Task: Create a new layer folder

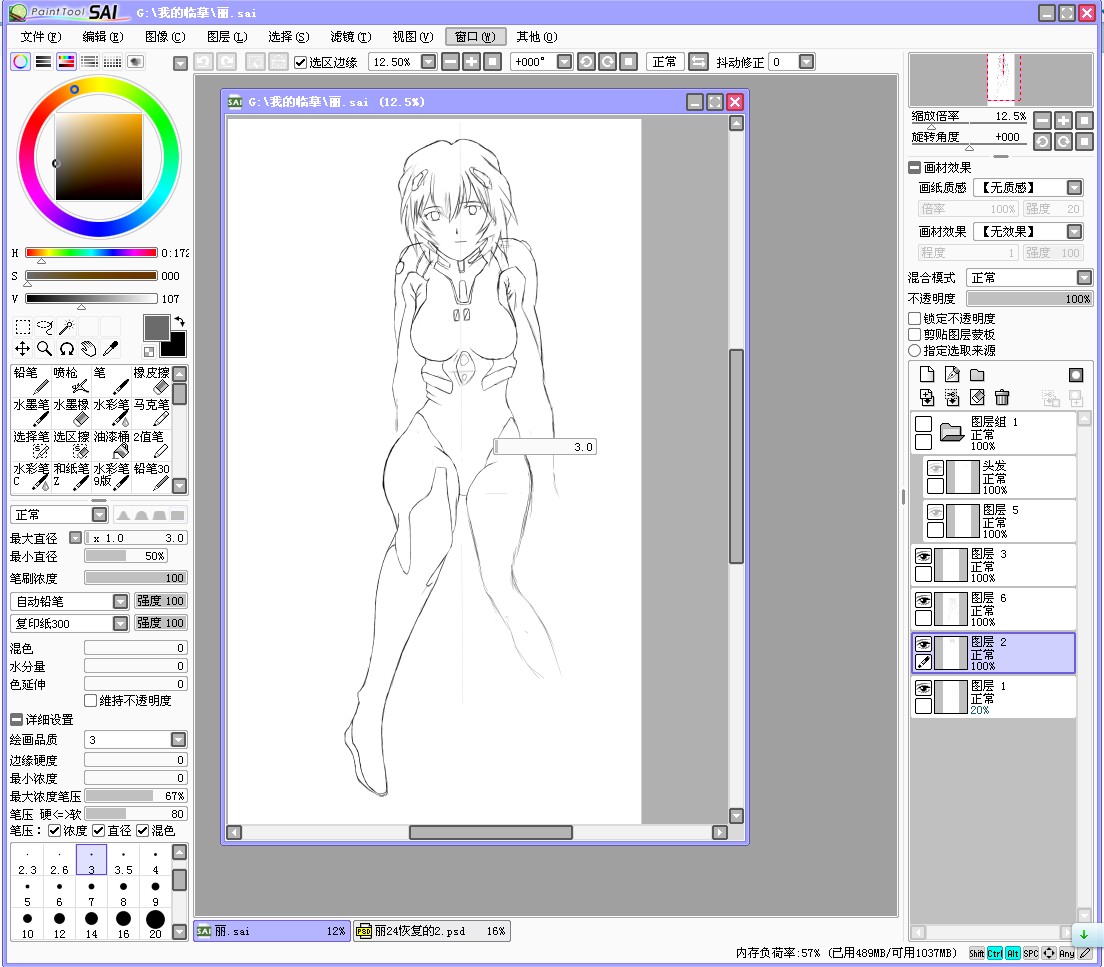Action: [977, 375]
